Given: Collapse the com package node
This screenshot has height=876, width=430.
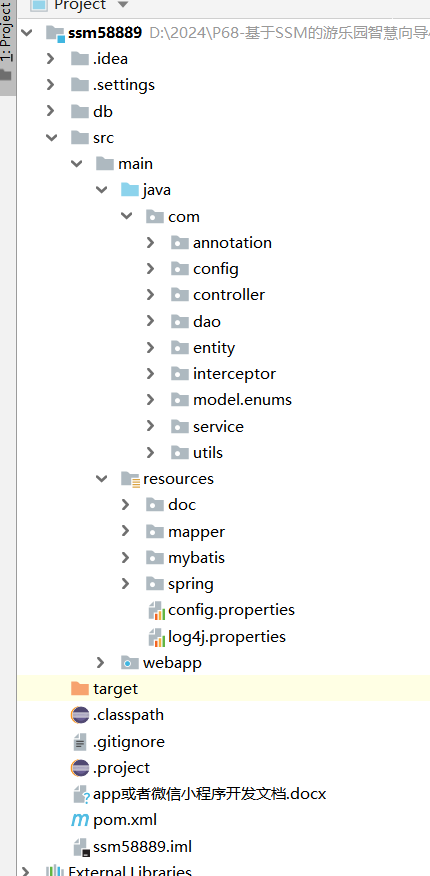Looking at the screenshot, I should (127, 216).
